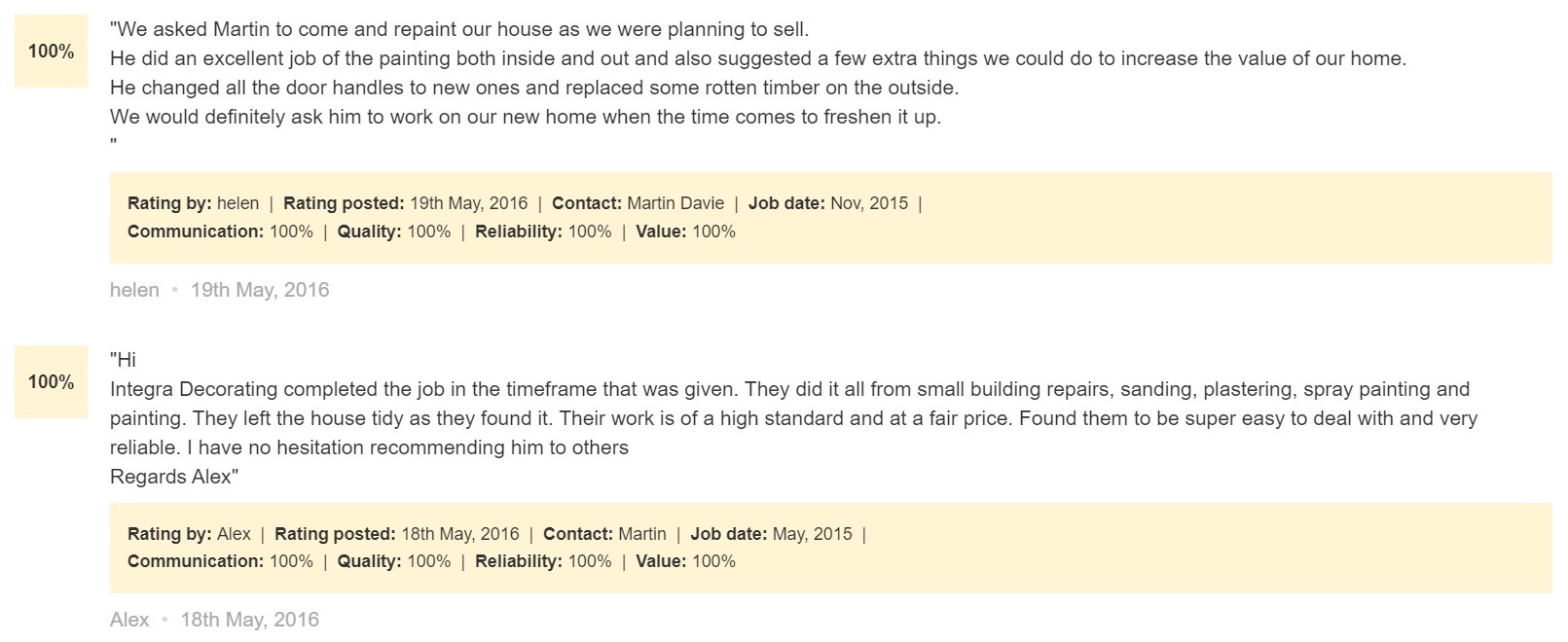
Task: Click the 100% score badge for Alex's review
Action: (x=51, y=382)
